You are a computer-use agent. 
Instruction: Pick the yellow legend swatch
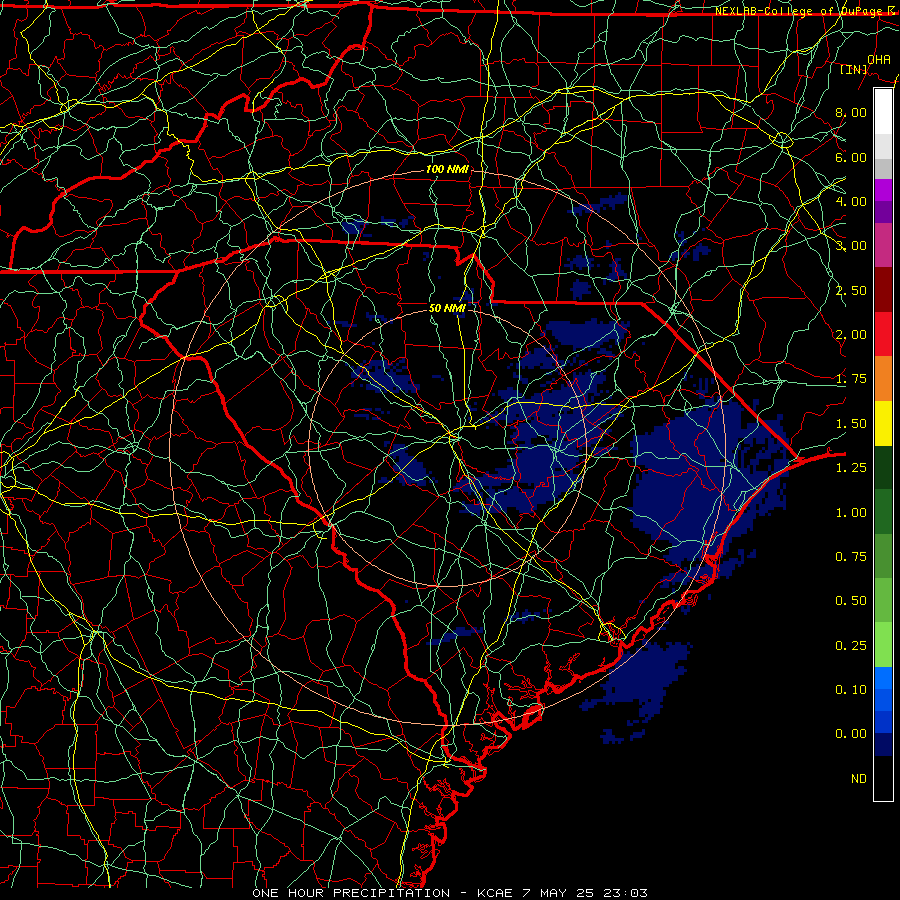point(883,424)
